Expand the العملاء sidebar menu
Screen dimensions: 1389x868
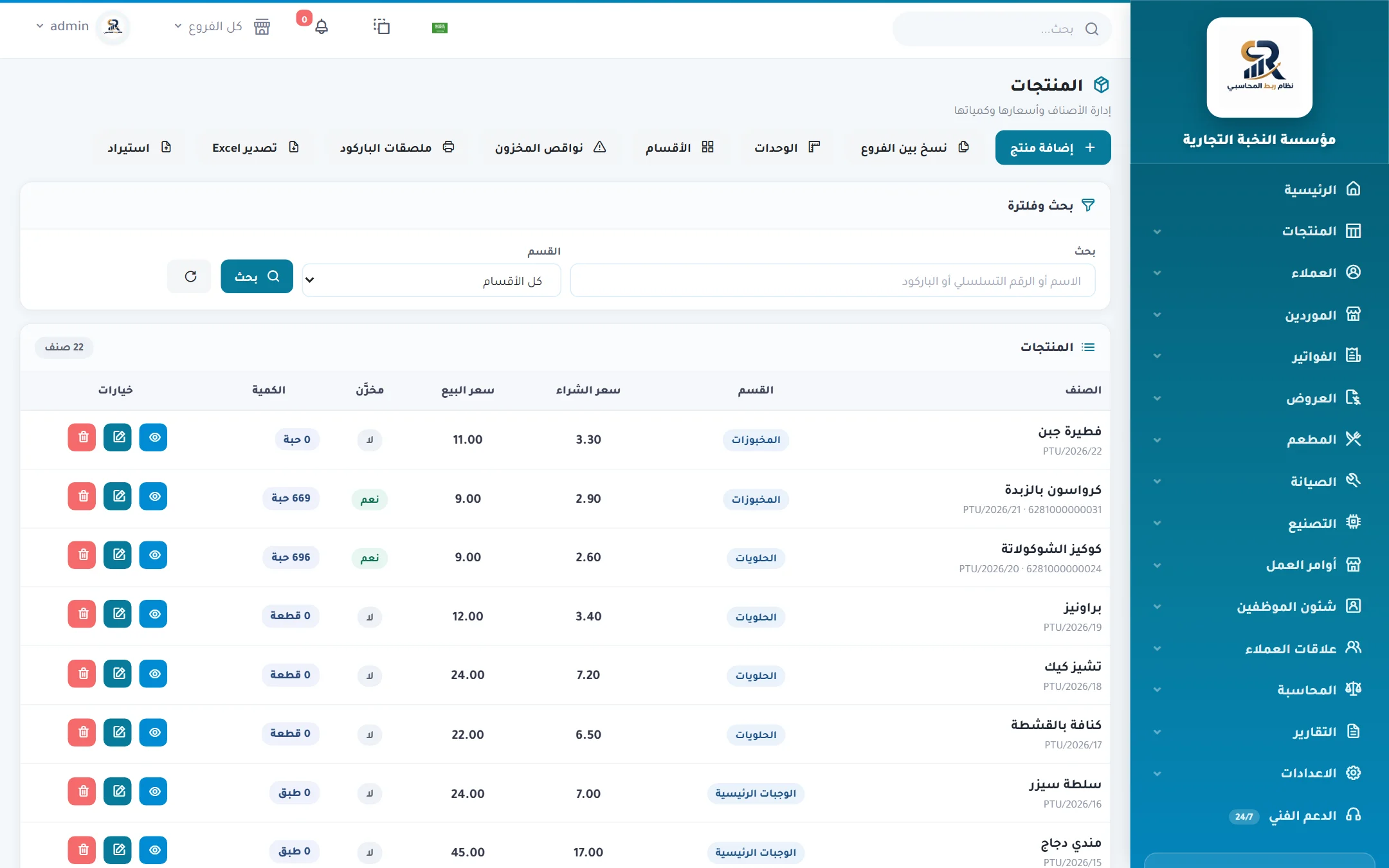[1259, 273]
